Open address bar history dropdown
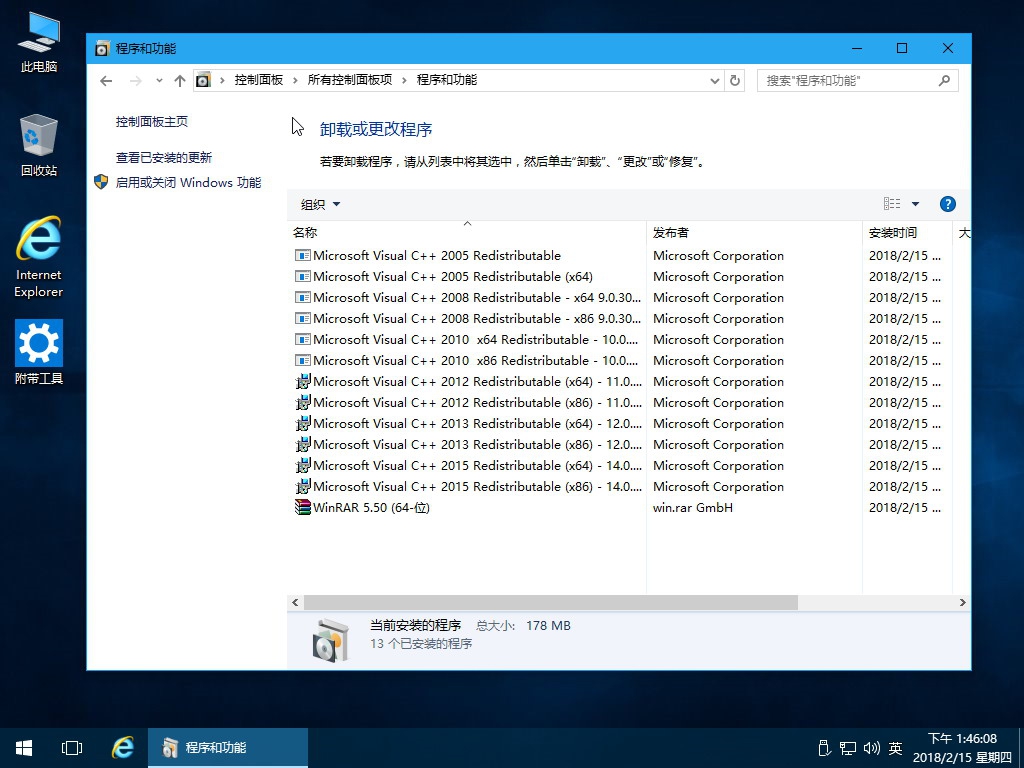Image resolution: width=1024 pixels, height=768 pixels. 714,80
